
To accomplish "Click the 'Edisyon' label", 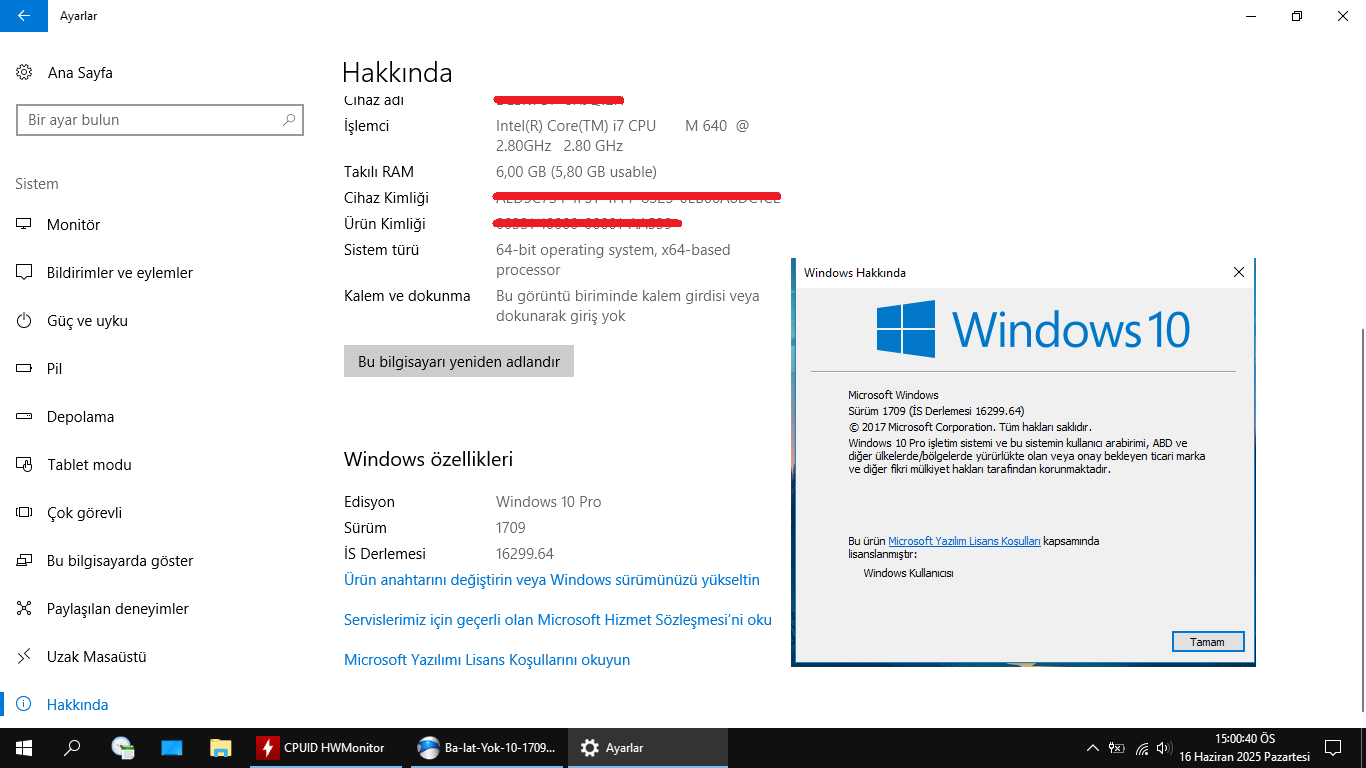I will (x=370, y=502).
